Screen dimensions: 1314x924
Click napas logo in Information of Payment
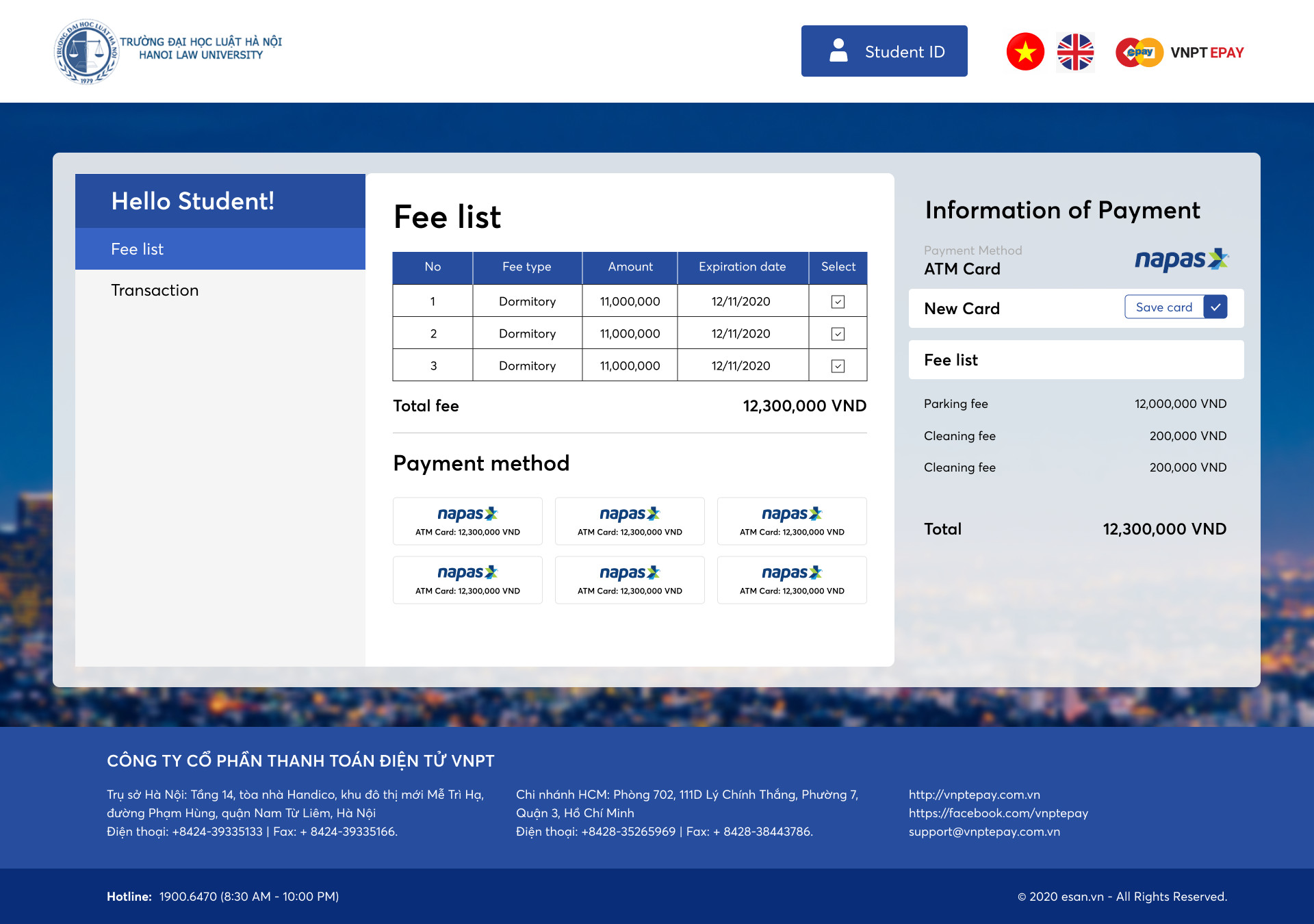pos(1182,259)
